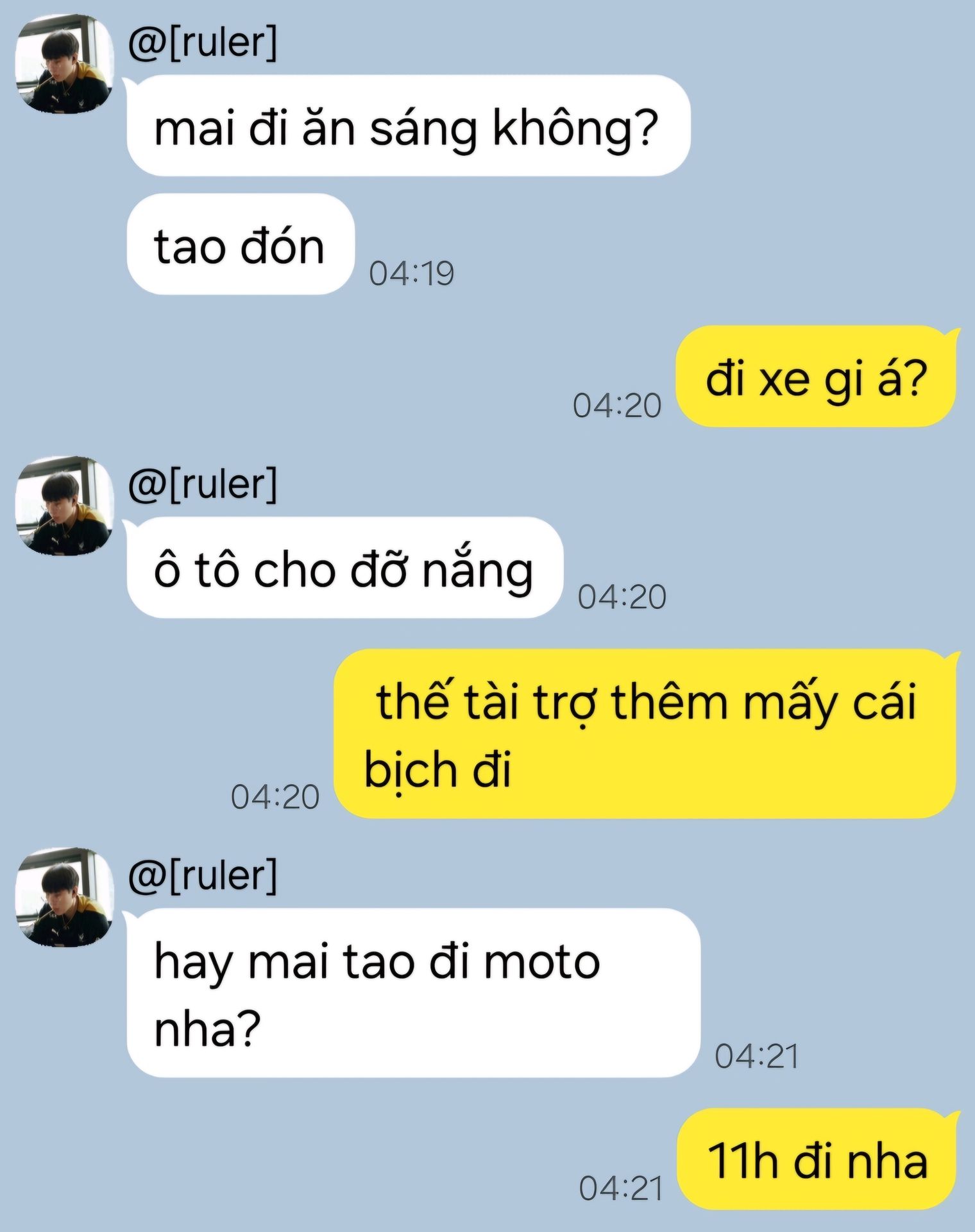The height and width of the screenshot is (1232, 975).
Task: Select the first @[ruler] sender name
Action: [x=203, y=42]
